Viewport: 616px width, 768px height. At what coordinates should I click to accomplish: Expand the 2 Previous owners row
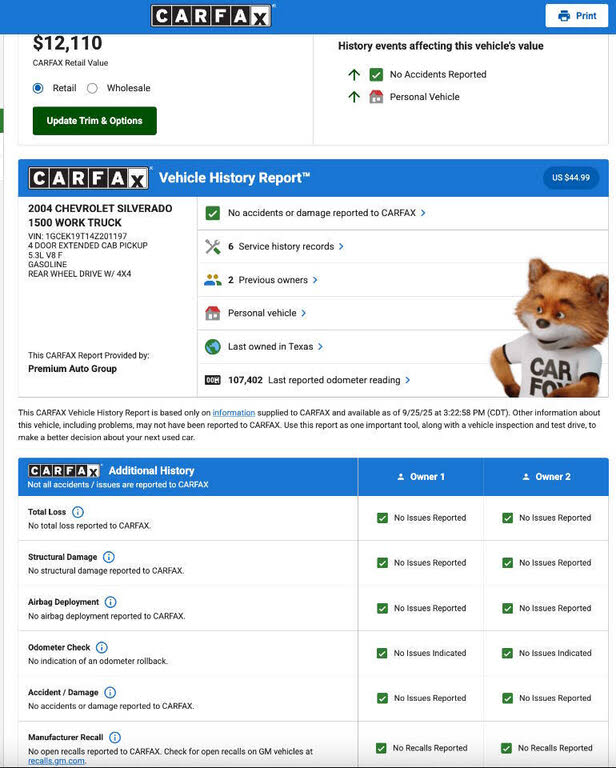273,280
